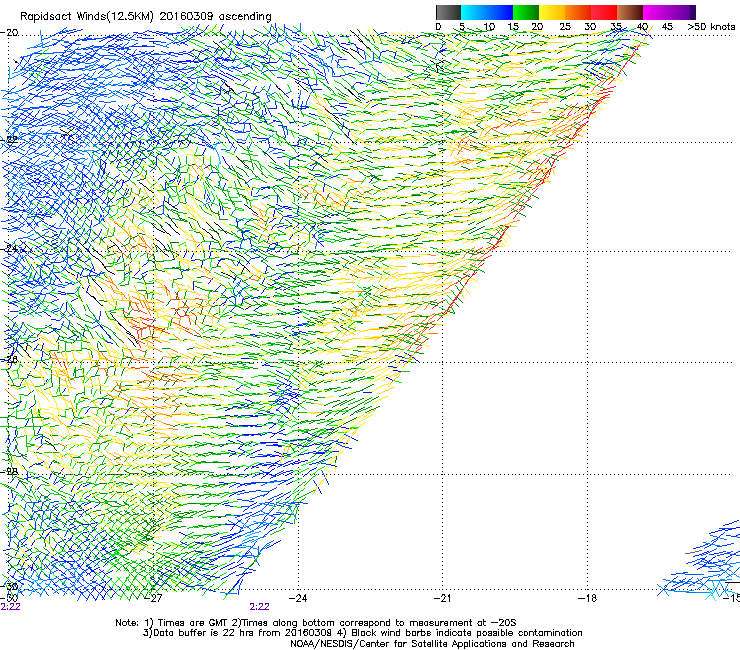The height and width of the screenshot is (650, 740).
Task: Click the purple "2:22" time nearest -24 longitude
Action: coord(260,607)
